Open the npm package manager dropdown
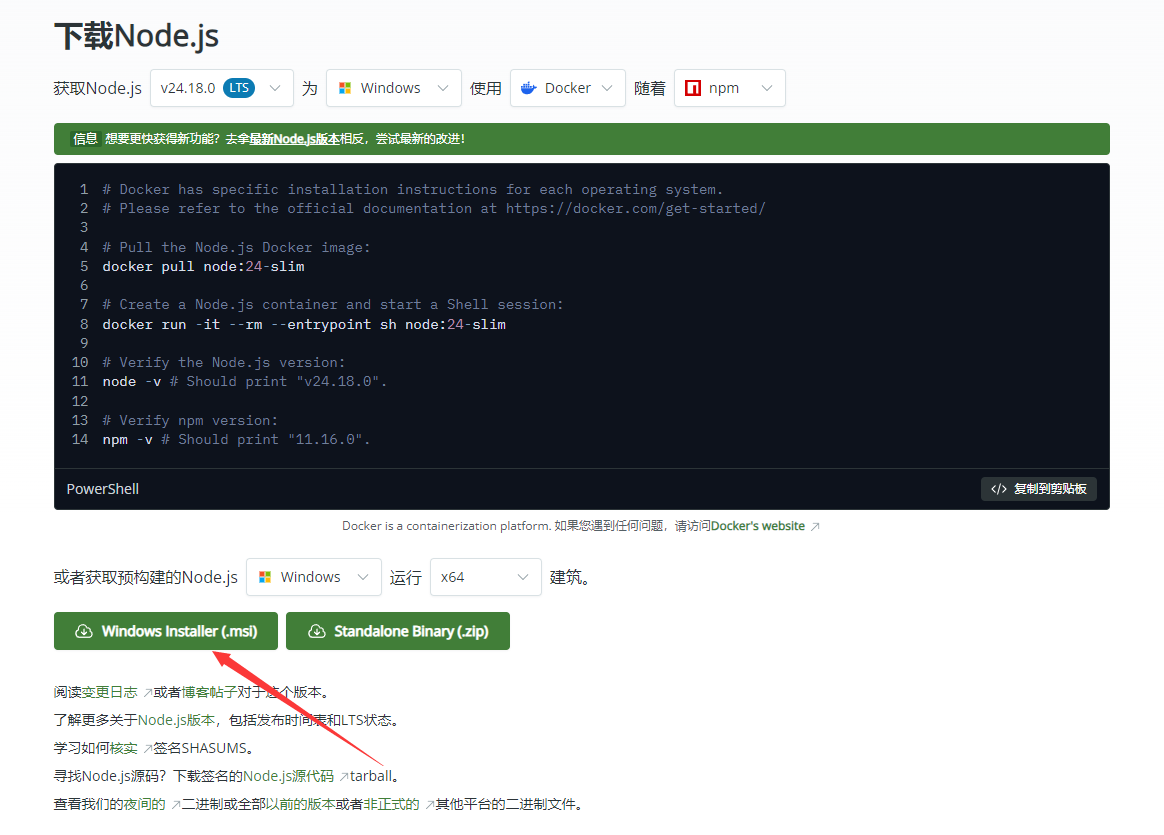Screen dimensions: 1164x835 [x=729, y=88]
